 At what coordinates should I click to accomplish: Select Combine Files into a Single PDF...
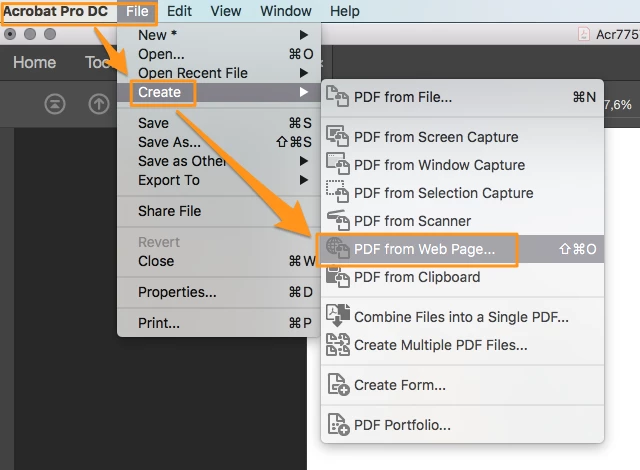[462, 317]
